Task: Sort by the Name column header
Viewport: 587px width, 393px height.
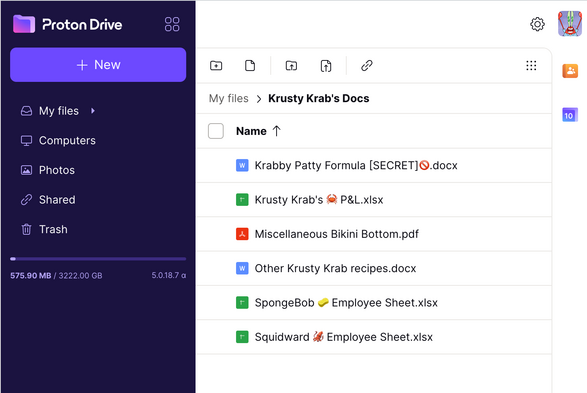Action: (251, 131)
